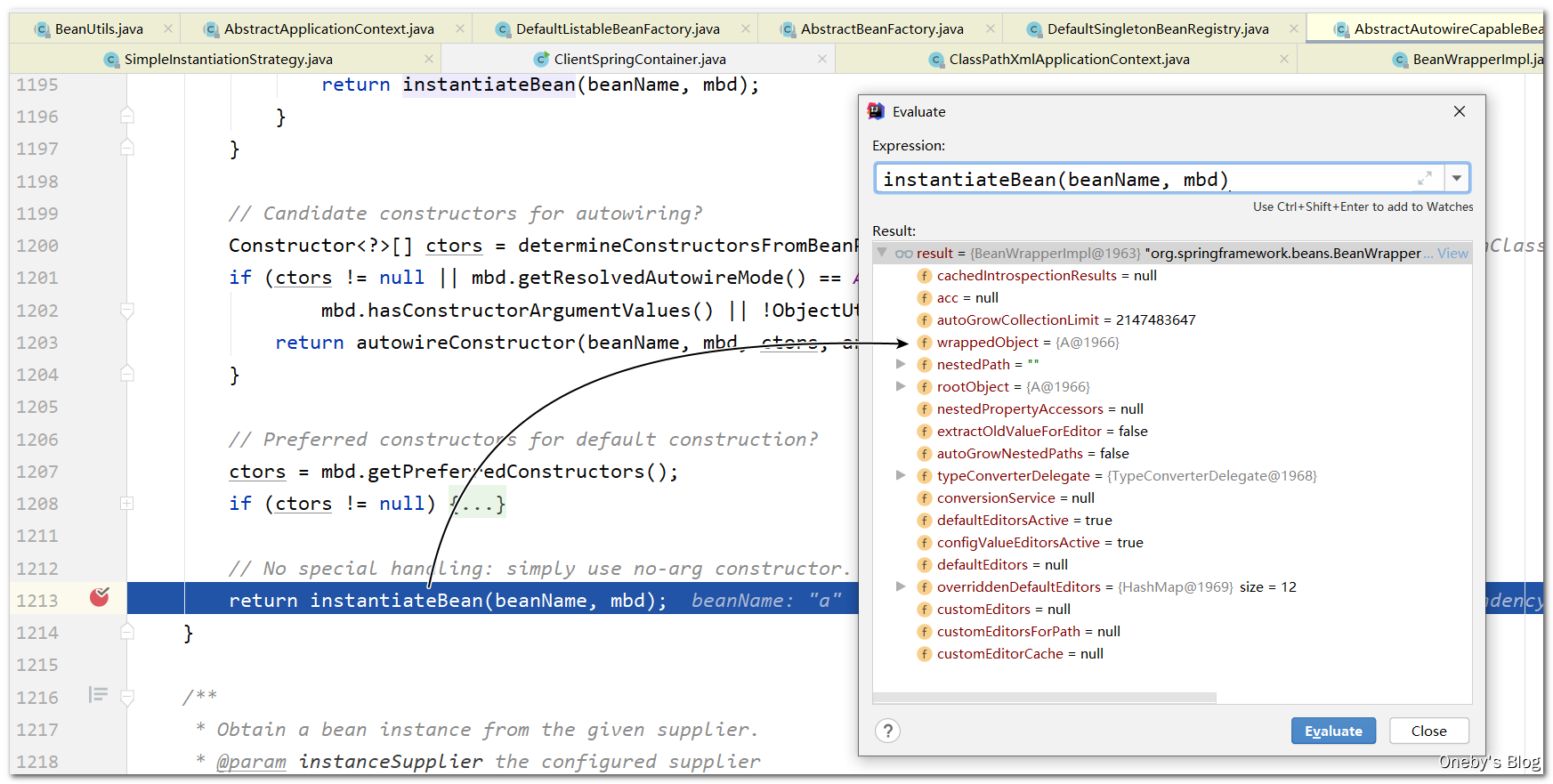
Task: Expand the typeConverterDelegate field node
Action: (x=901, y=475)
